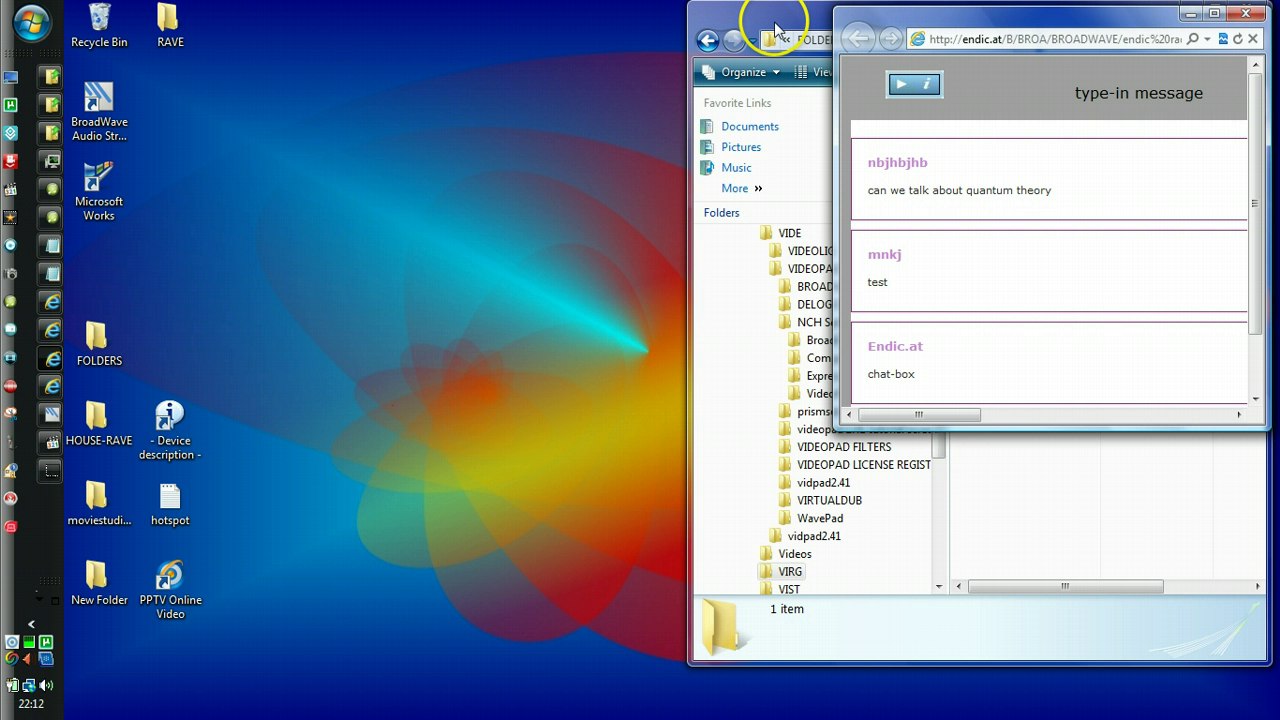
Task: Launch the PPTV Online Video shortcut
Action: [170, 590]
